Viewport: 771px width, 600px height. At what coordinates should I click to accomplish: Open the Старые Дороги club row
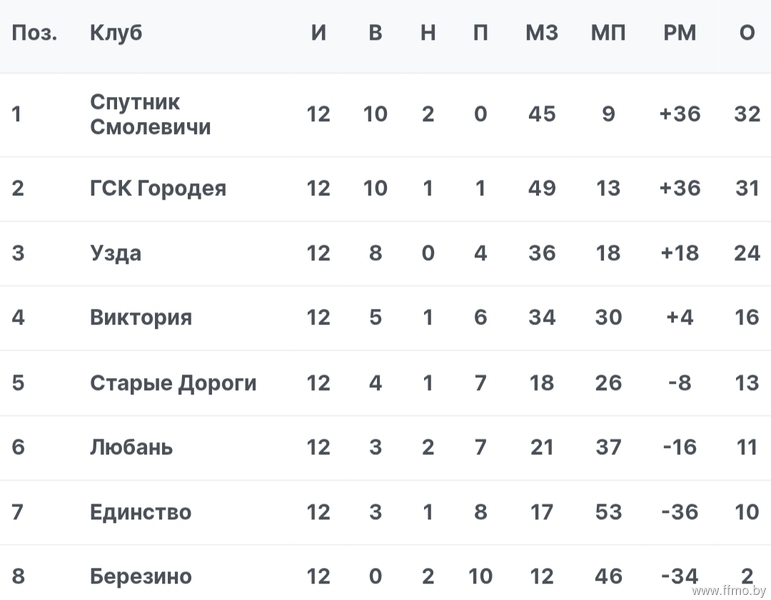click(x=386, y=383)
